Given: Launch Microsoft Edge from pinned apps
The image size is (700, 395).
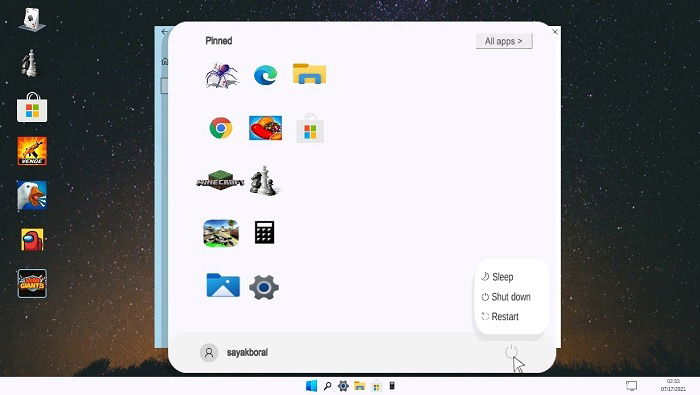Looking at the screenshot, I should (x=265, y=75).
